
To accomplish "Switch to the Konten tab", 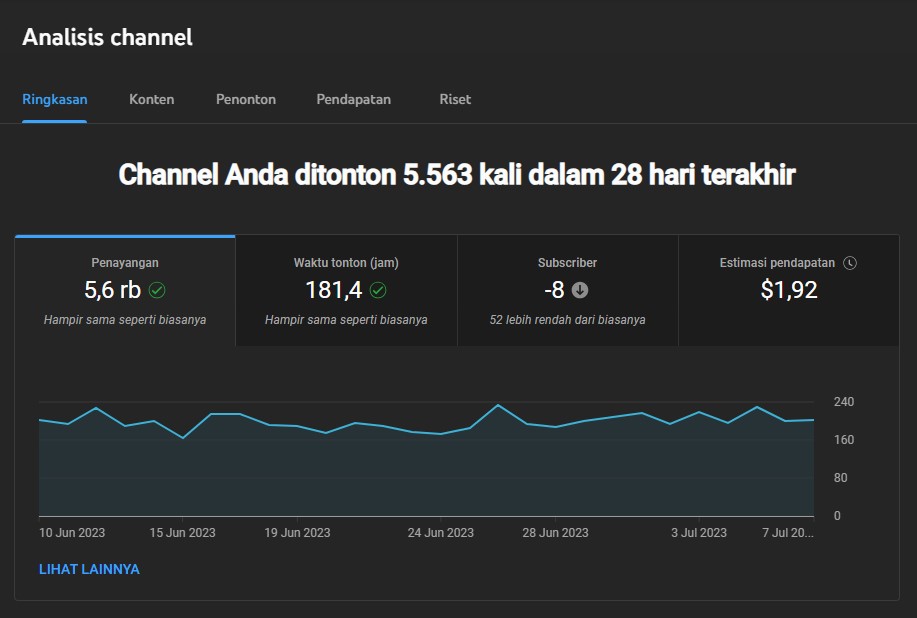I will [x=152, y=99].
